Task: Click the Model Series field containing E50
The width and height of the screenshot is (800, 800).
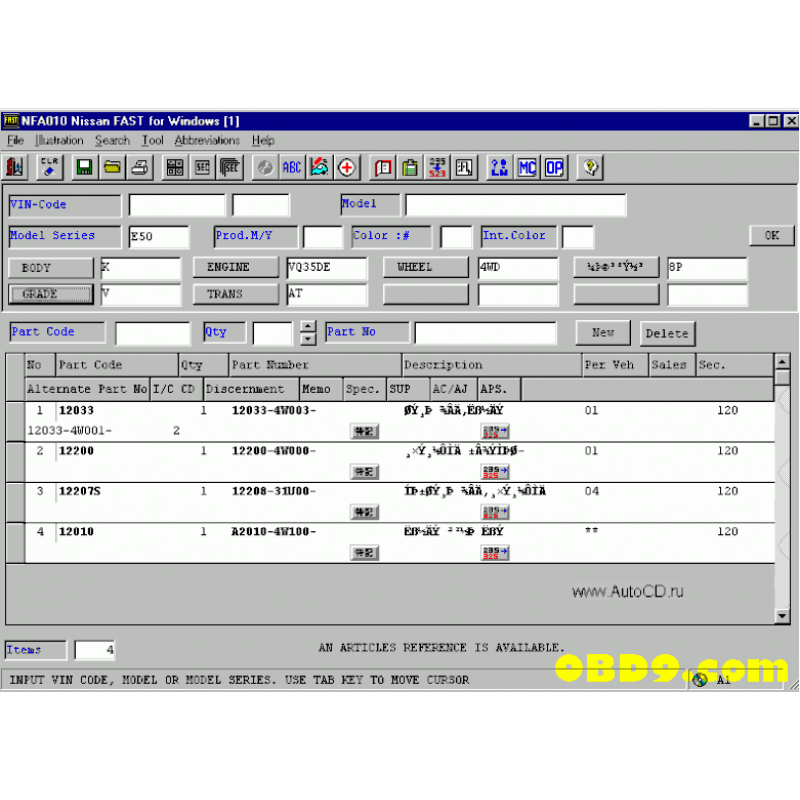Action: point(159,237)
